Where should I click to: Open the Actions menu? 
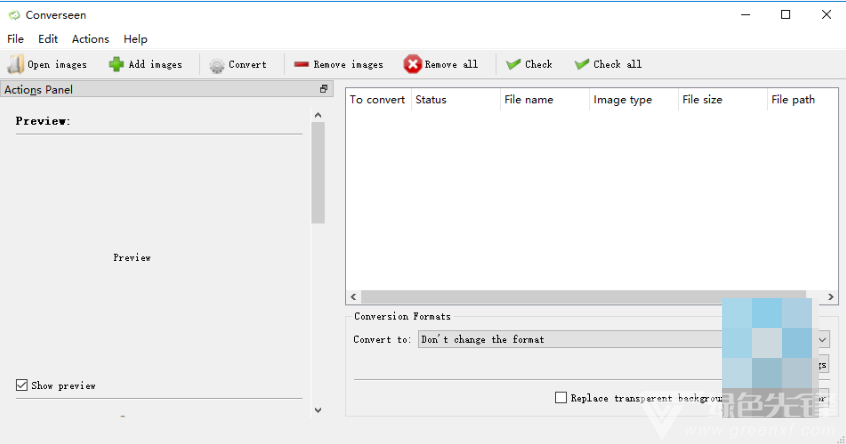(x=91, y=39)
